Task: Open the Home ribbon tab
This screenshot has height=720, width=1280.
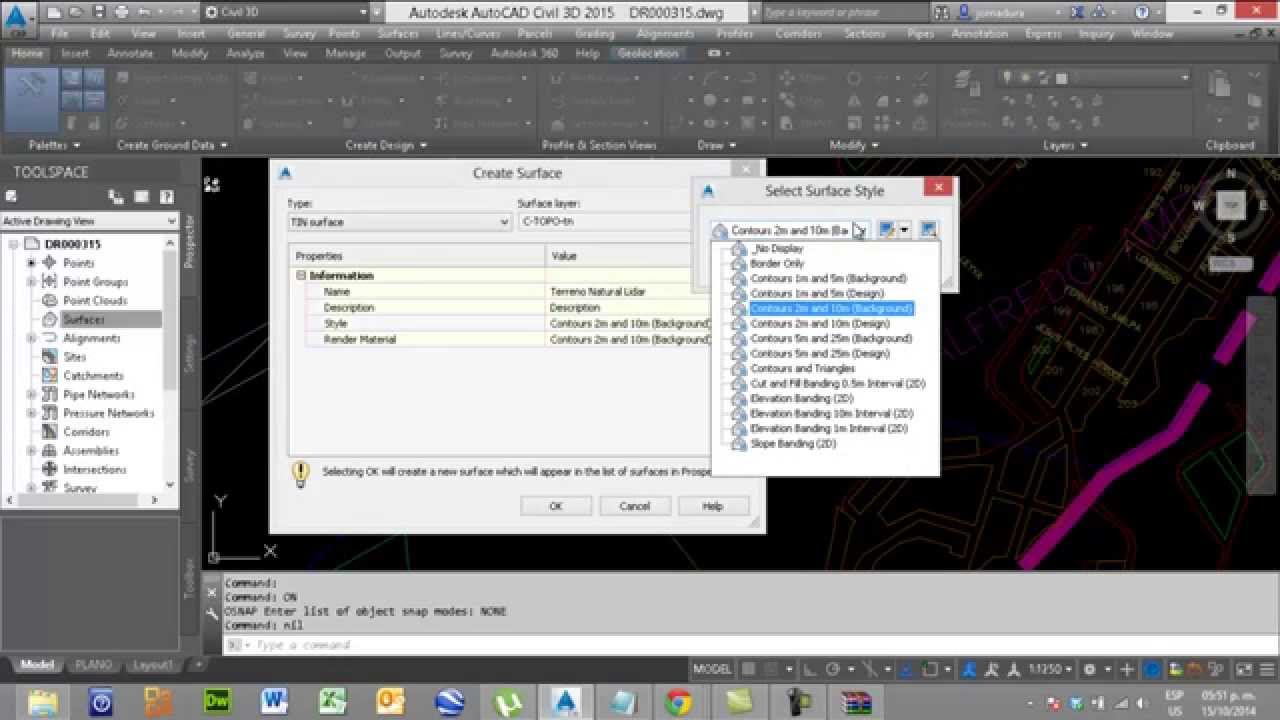Action: pos(27,53)
